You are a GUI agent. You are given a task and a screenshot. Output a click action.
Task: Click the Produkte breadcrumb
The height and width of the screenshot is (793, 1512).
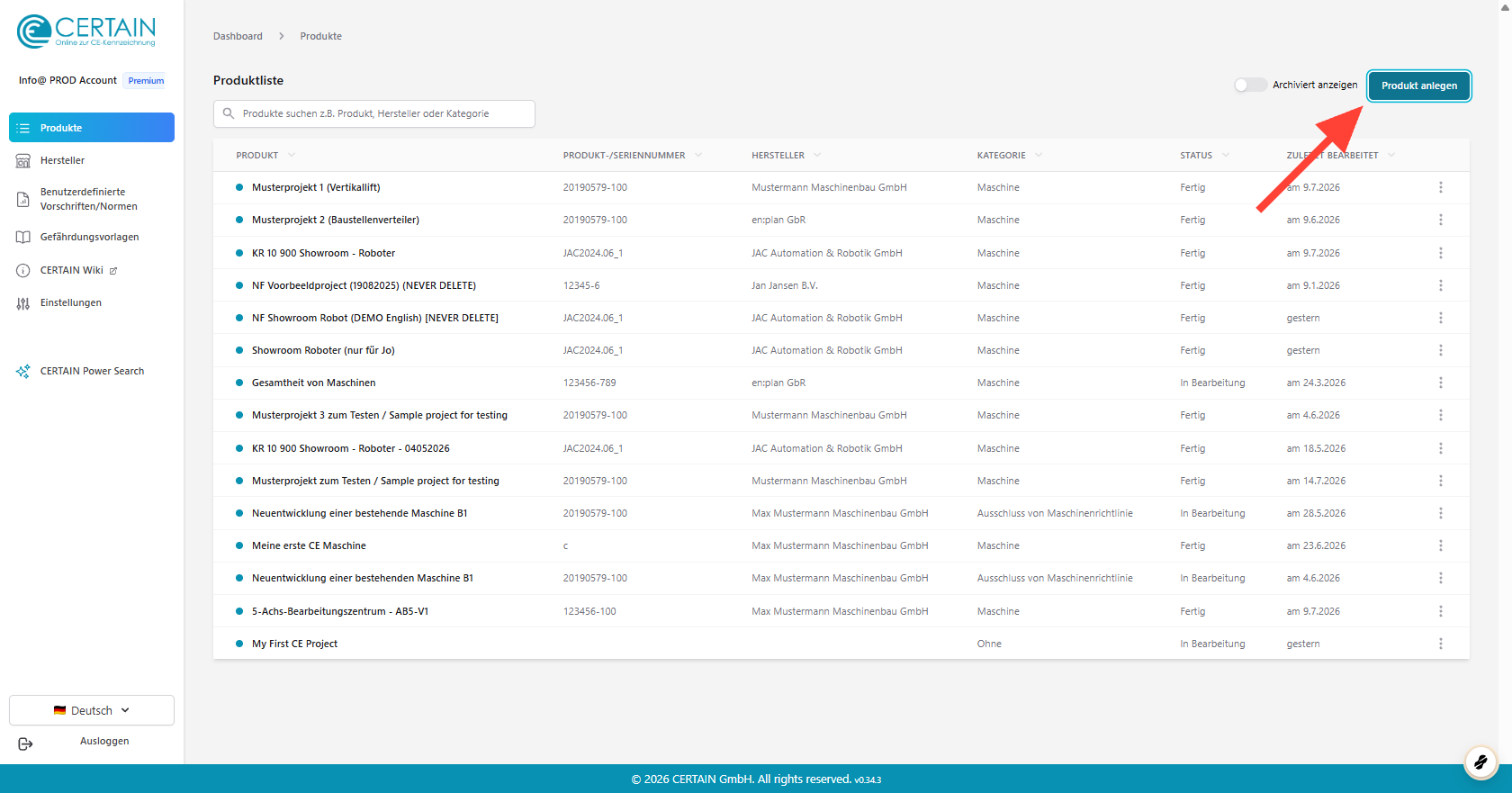click(321, 36)
